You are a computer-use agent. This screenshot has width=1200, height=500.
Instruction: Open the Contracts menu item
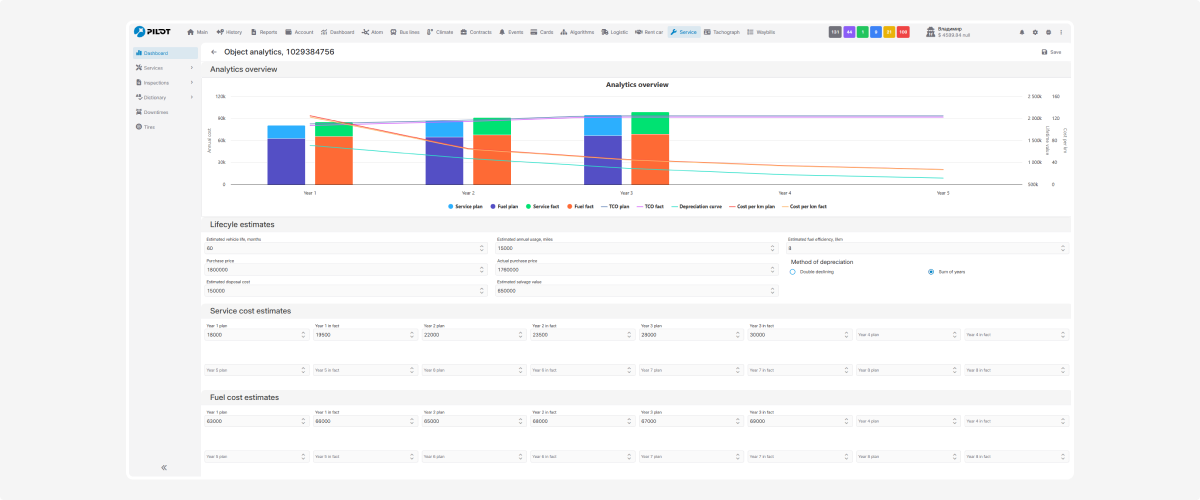tap(476, 32)
